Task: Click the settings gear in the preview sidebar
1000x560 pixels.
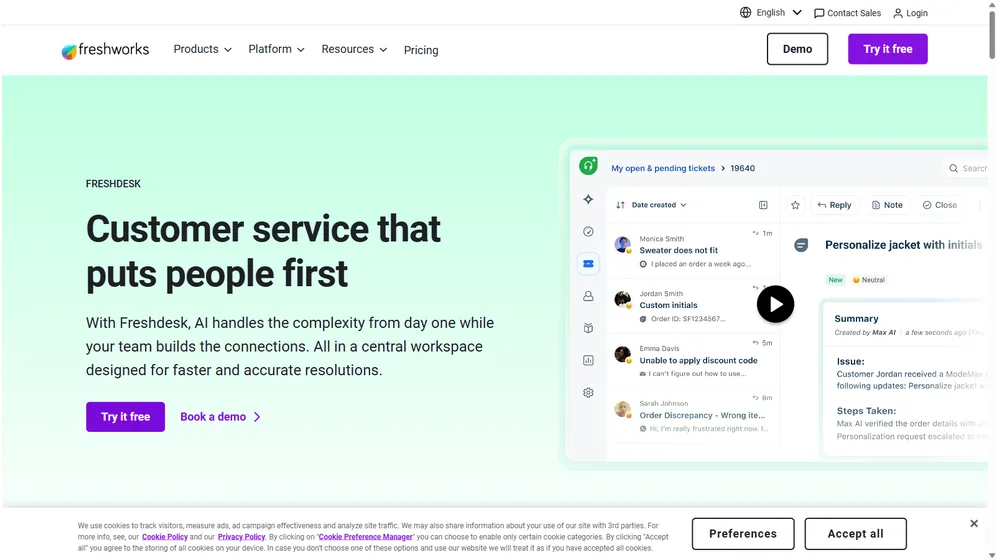Action: [x=588, y=393]
